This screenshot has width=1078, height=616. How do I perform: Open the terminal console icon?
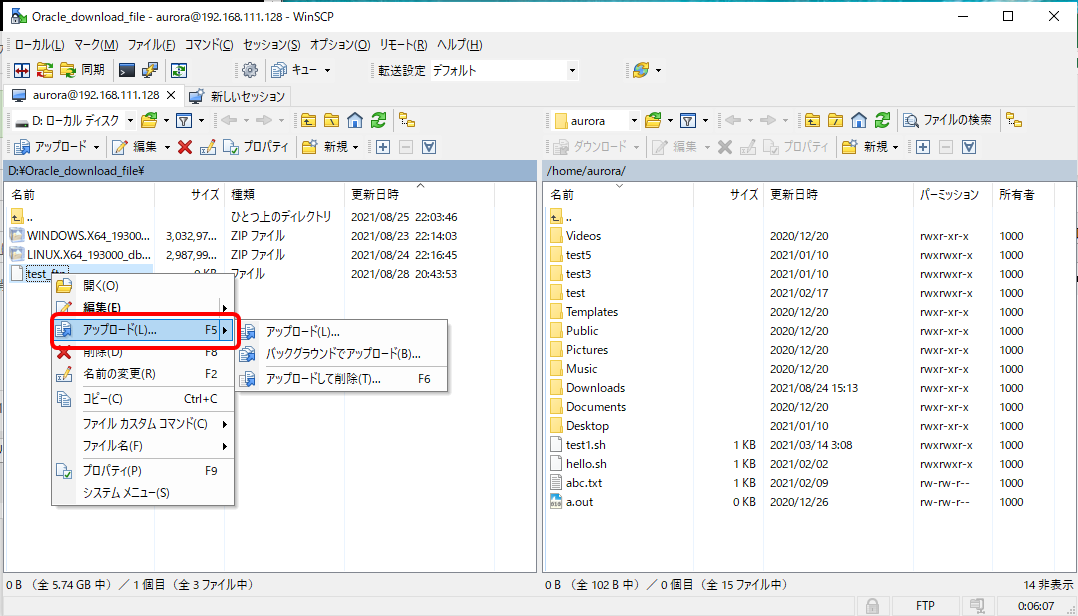point(126,70)
